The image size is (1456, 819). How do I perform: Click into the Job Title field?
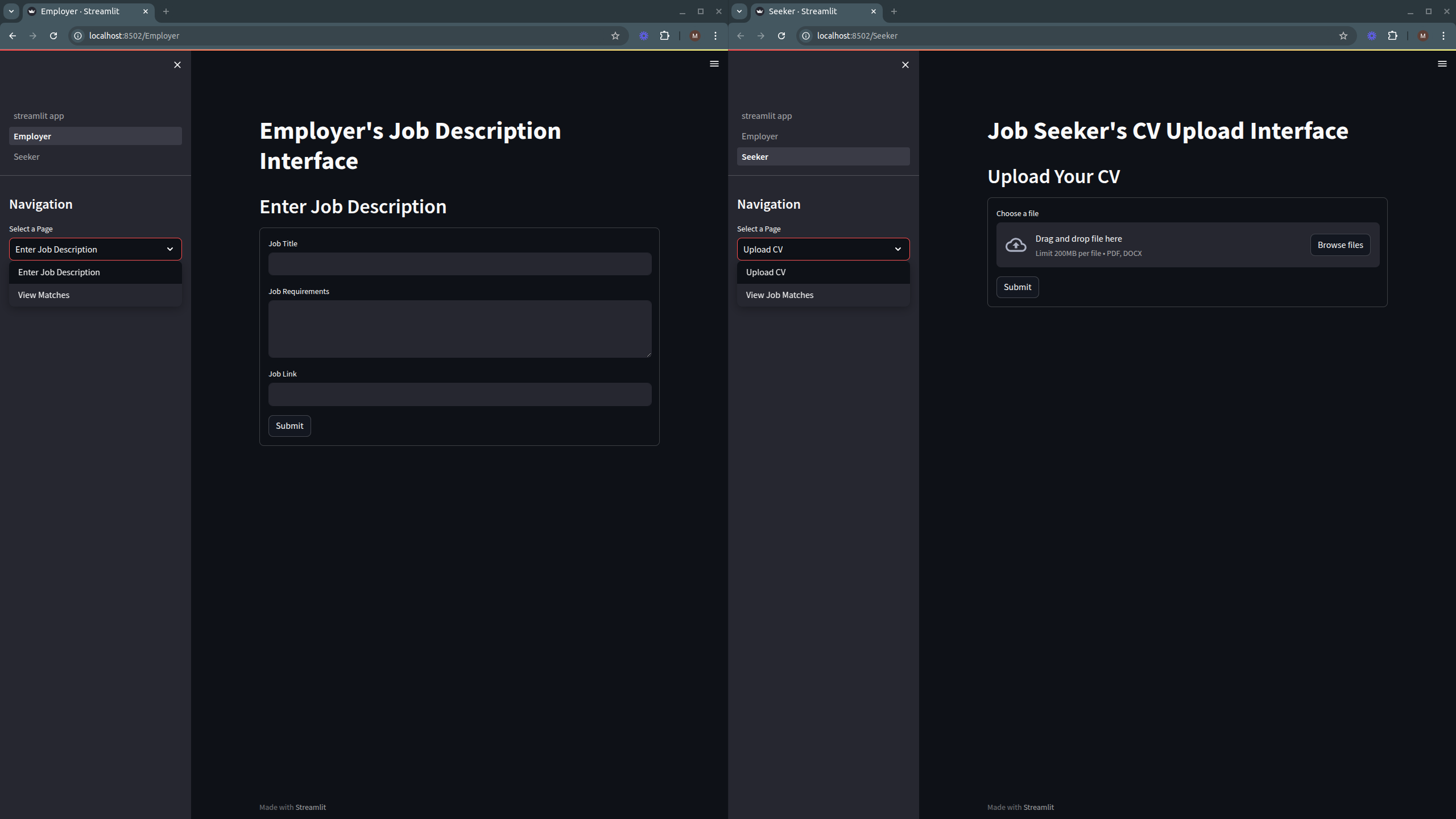click(x=460, y=264)
